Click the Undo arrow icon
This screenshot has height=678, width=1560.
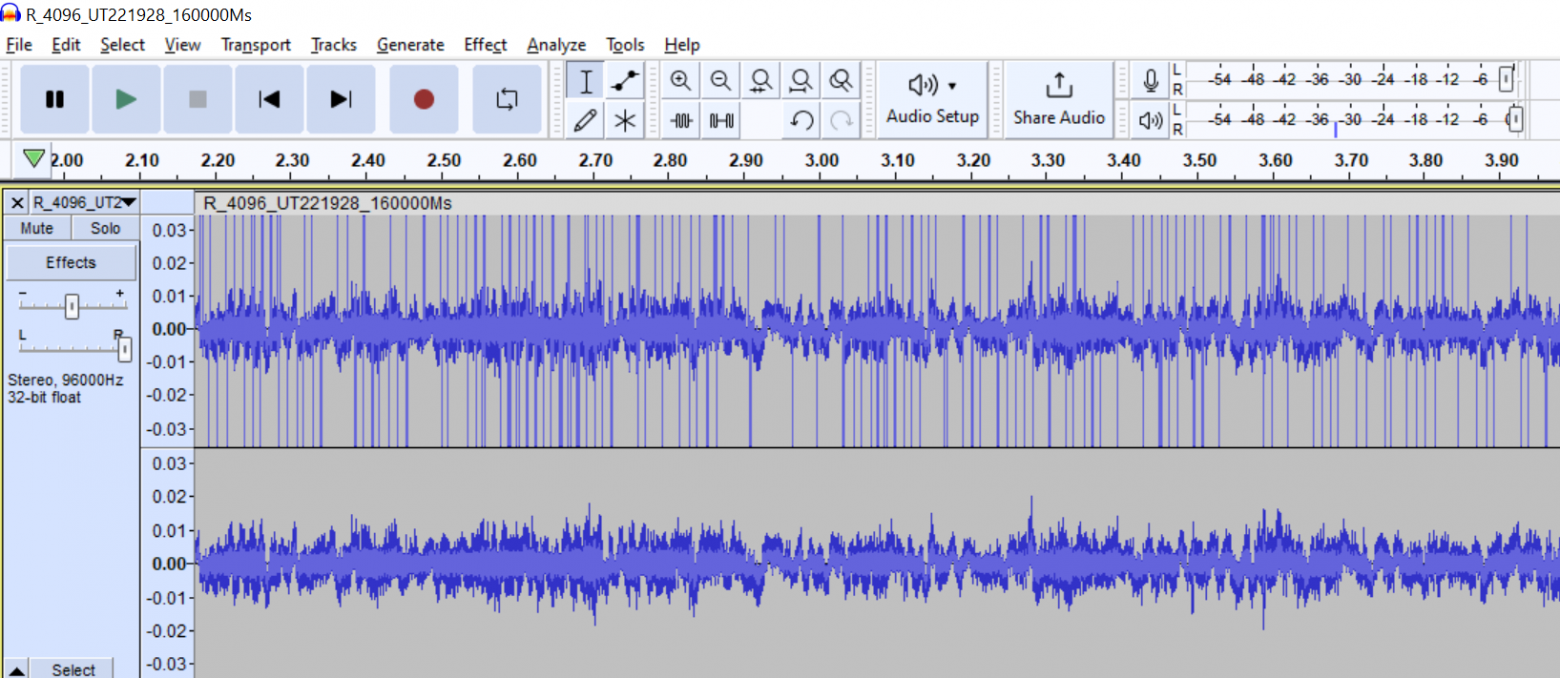801,120
